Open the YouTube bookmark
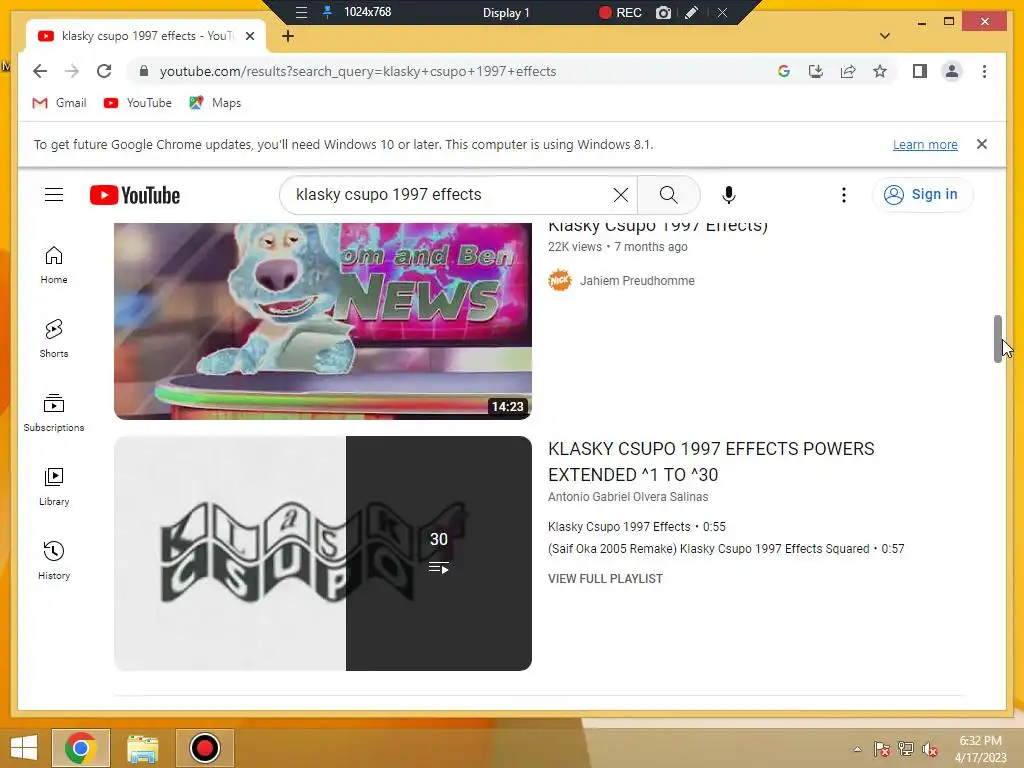Screen dimensions: 1024x768 (x=138, y=103)
